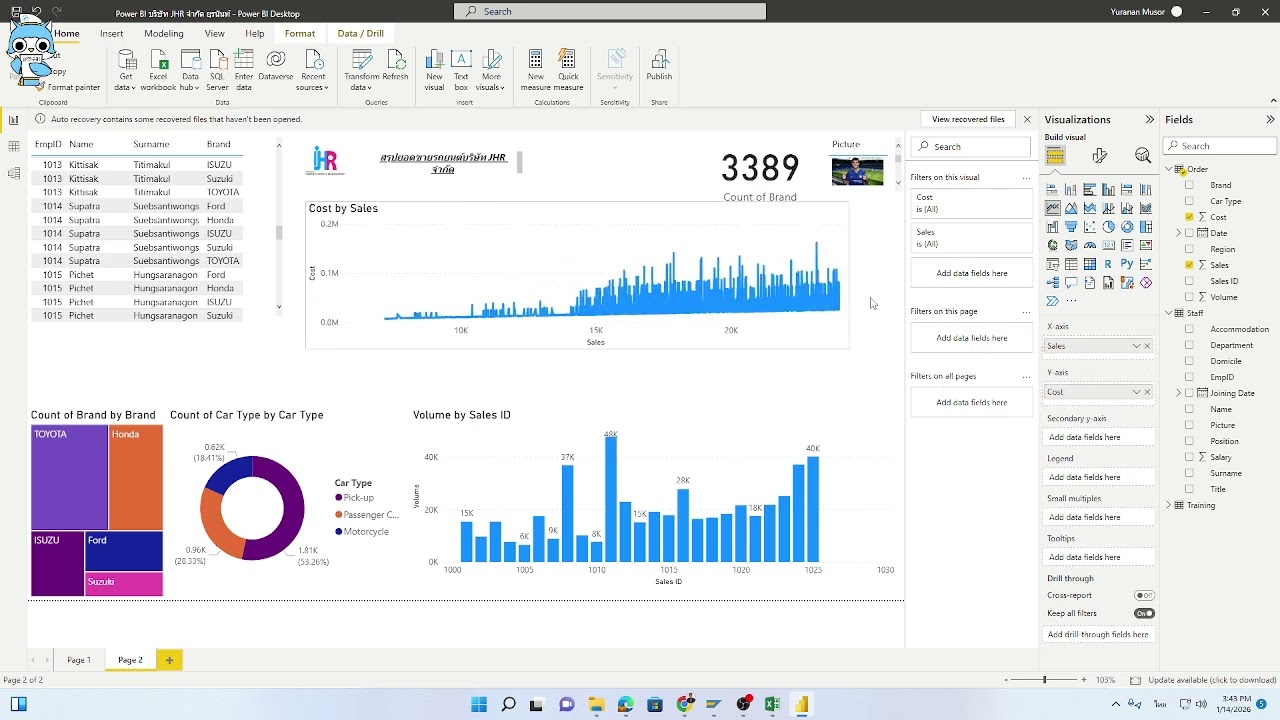Open the Help ribbon tab
The height and width of the screenshot is (720, 1280).
click(x=255, y=33)
